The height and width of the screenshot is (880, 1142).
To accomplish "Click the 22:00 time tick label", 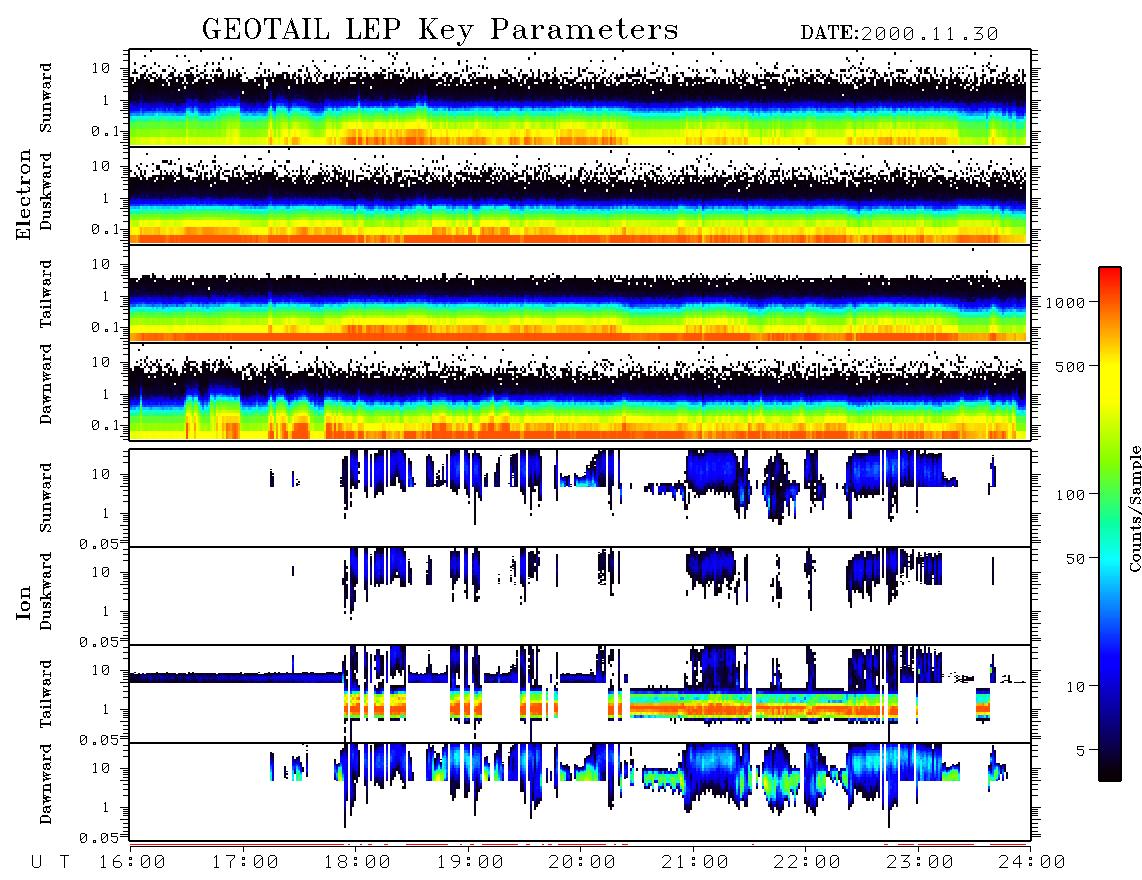I will [x=808, y=863].
